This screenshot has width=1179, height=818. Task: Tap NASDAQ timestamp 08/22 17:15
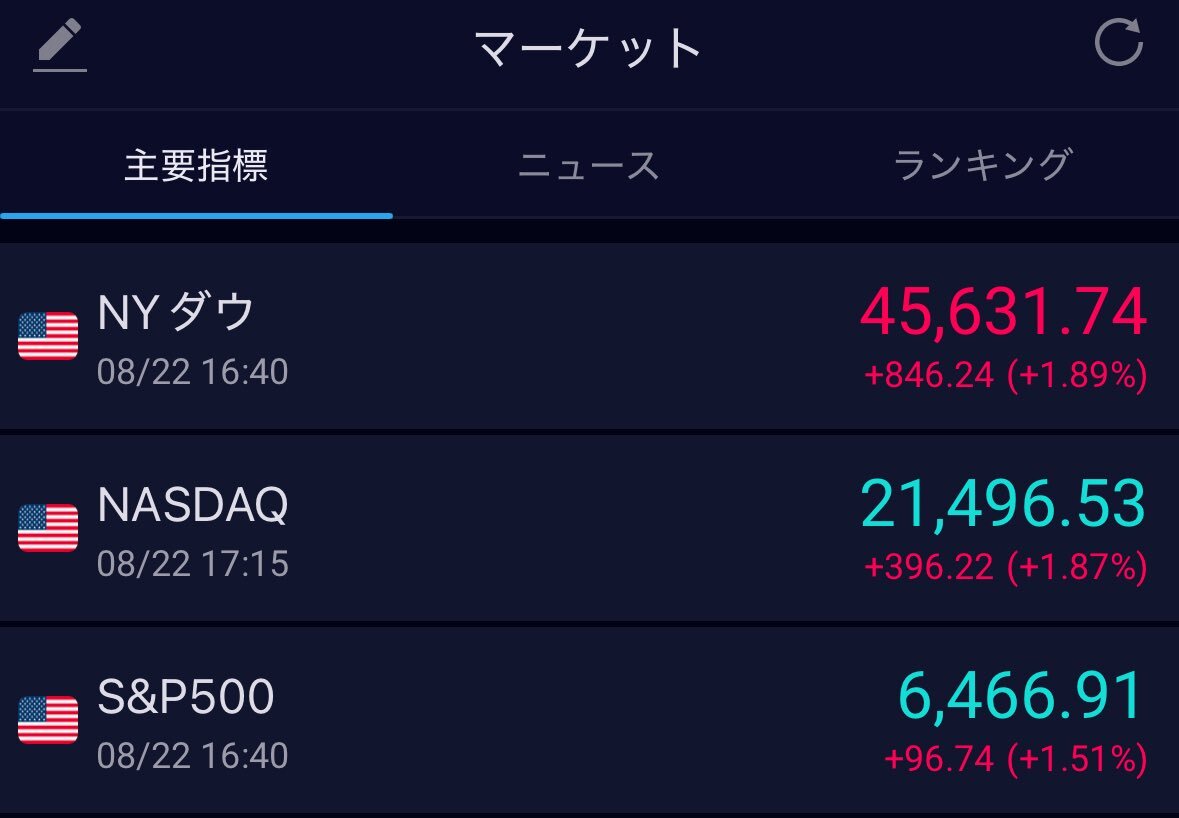point(192,564)
